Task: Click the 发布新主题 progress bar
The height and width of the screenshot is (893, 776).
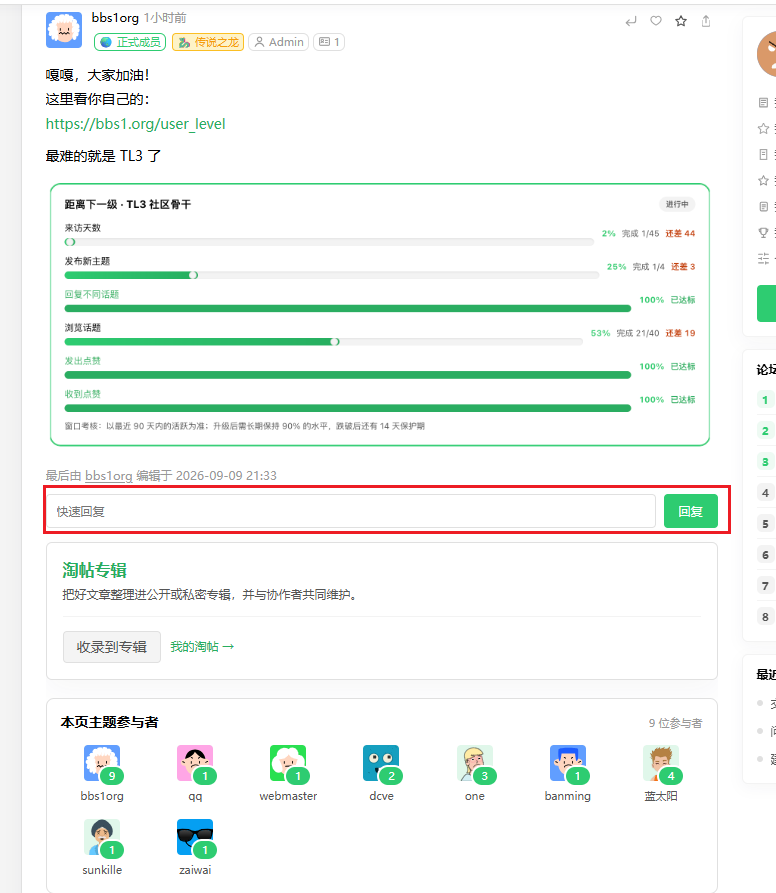Action: click(332, 275)
